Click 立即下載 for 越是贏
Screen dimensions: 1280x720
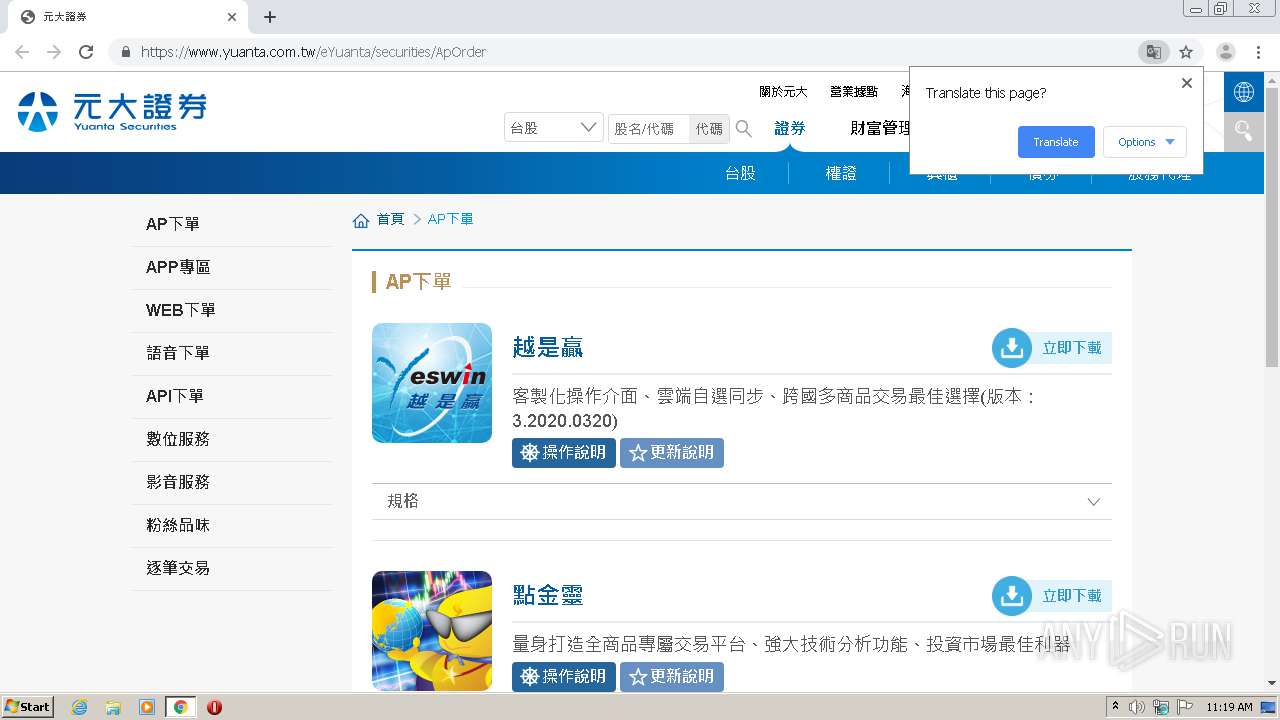(x=1072, y=348)
